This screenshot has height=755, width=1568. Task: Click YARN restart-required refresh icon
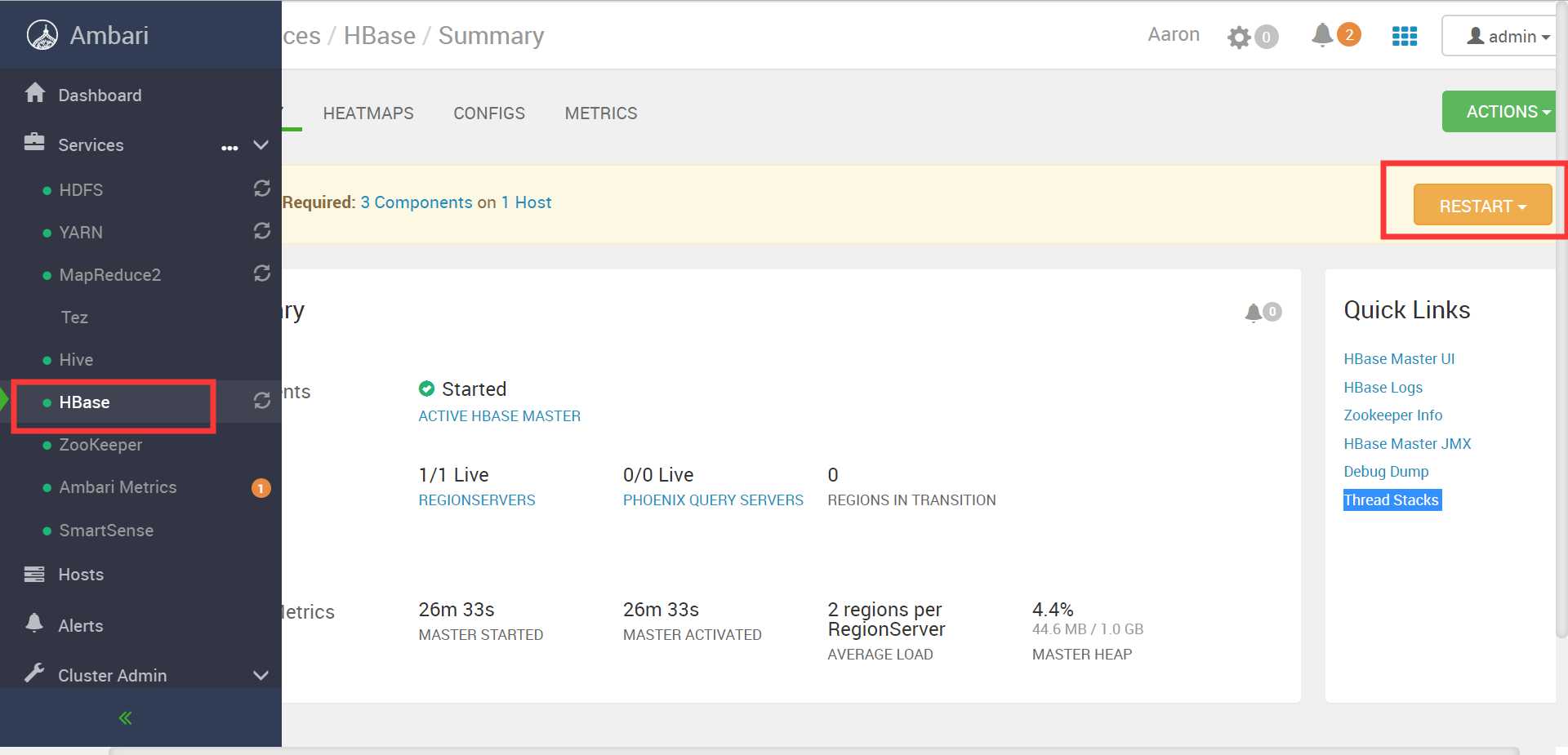pyautogui.click(x=261, y=231)
